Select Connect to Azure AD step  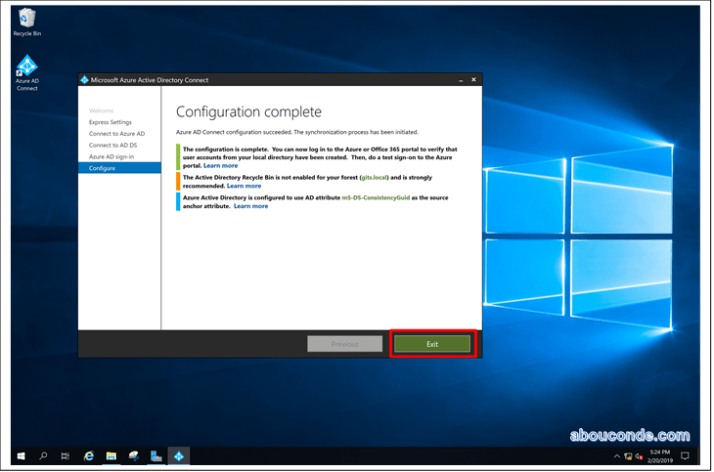pos(116,134)
